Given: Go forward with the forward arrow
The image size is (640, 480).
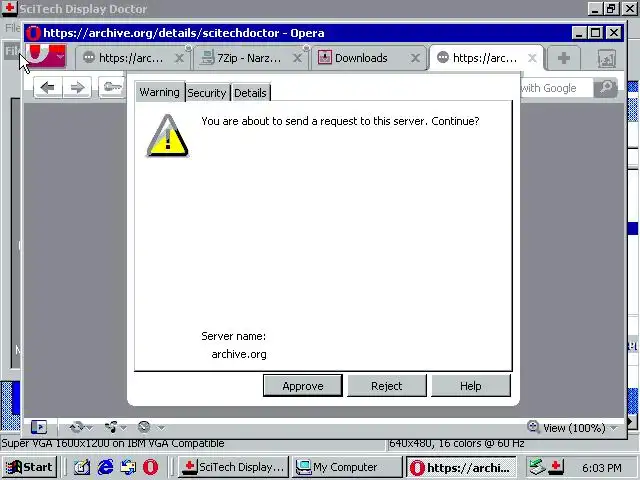Looking at the screenshot, I should click(77, 87).
